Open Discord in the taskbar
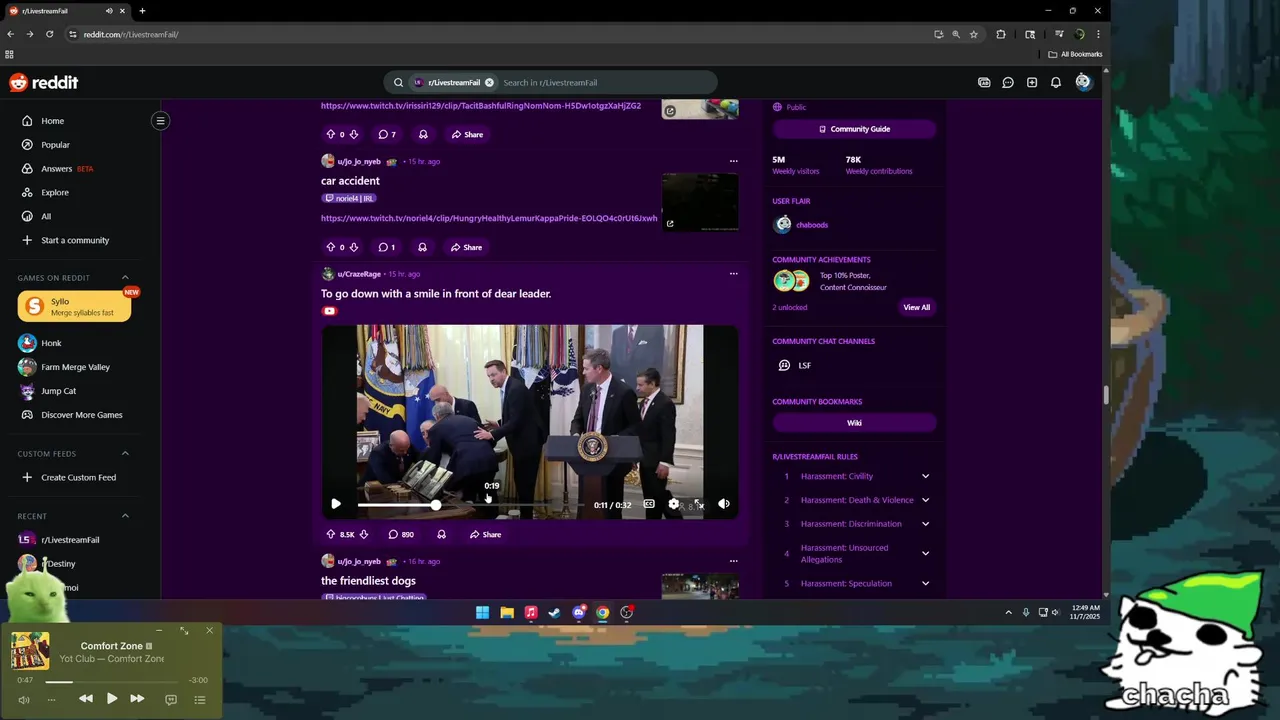This screenshot has height=720, width=1280. pos(579,613)
